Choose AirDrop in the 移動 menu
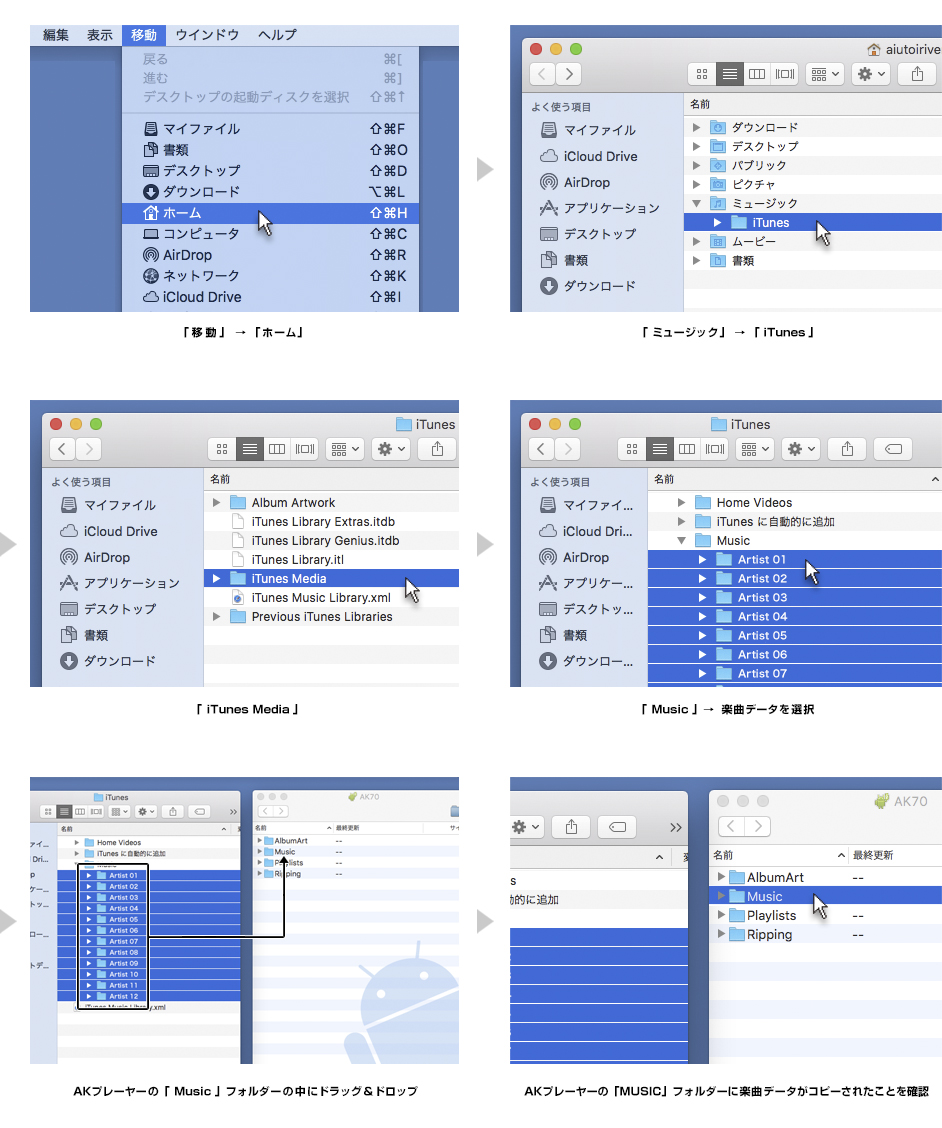This screenshot has height=1128, width=942. tap(270, 255)
